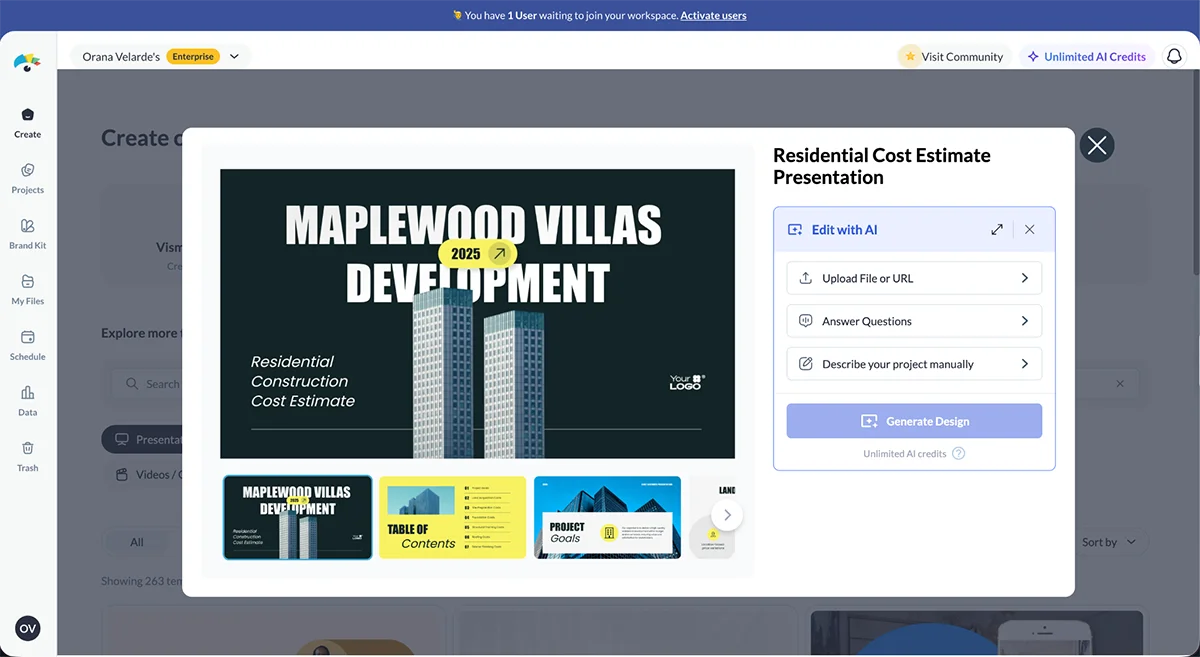Click the Edit with AI heading

pos(844,229)
